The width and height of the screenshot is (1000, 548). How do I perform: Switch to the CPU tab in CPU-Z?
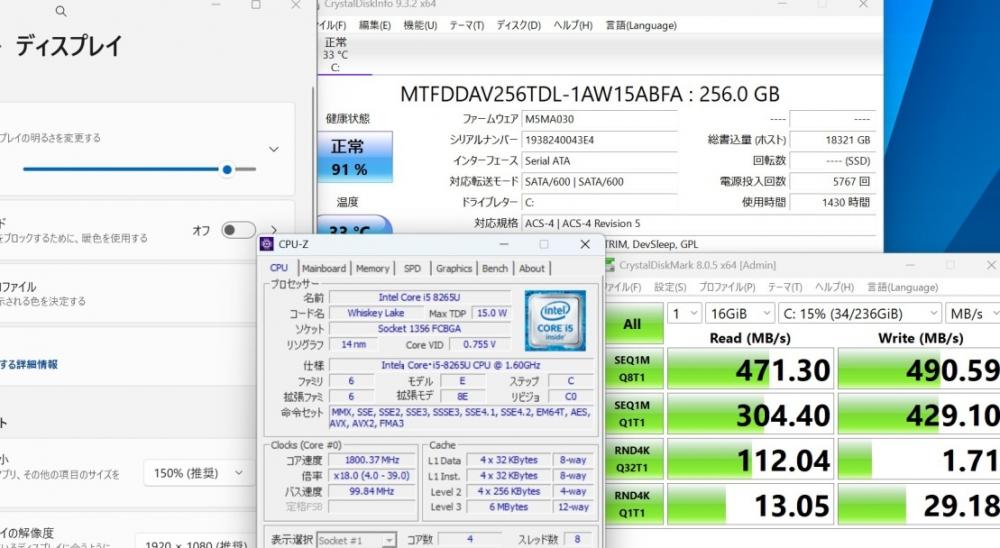[279, 268]
